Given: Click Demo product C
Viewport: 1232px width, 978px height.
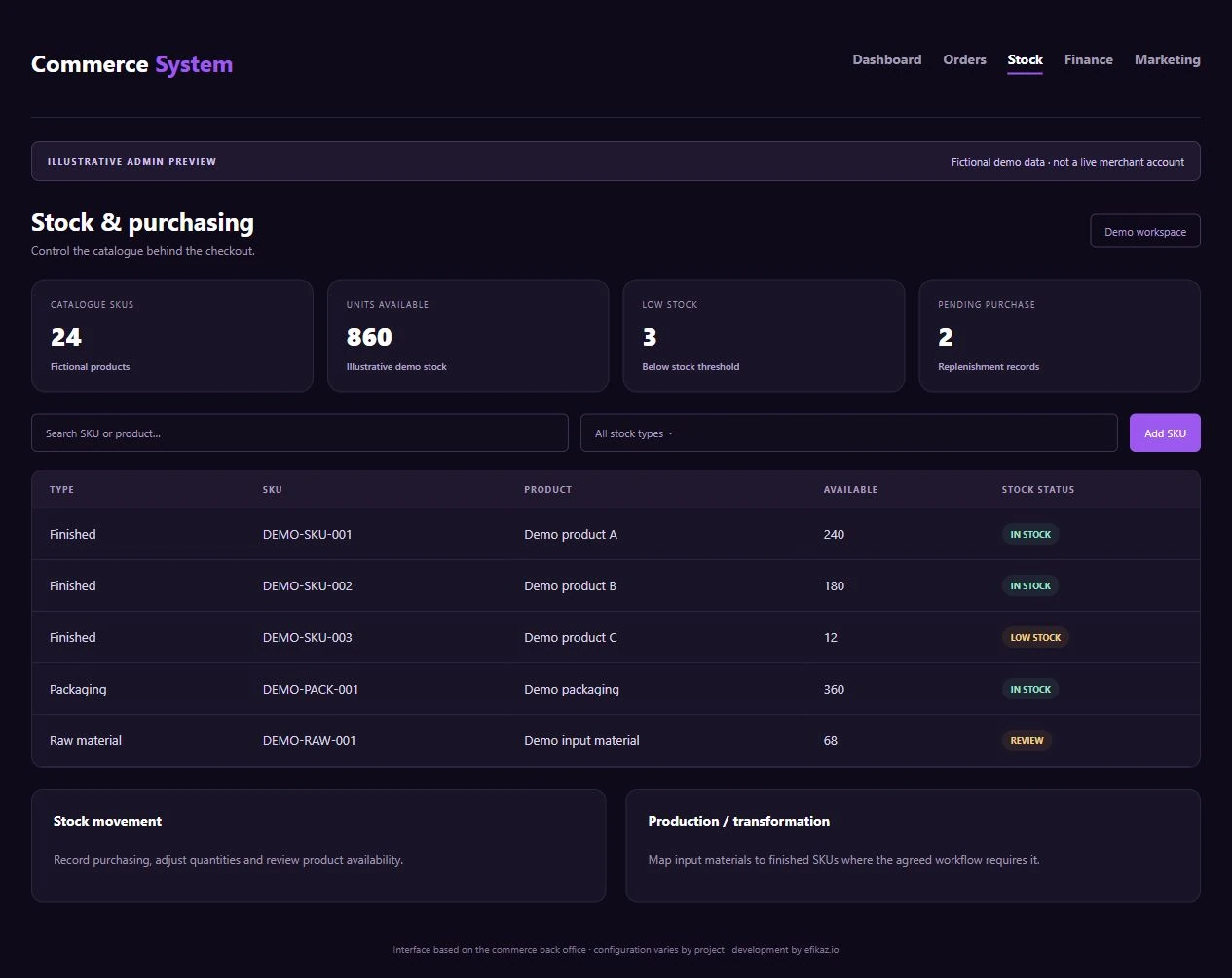Looking at the screenshot, I should click(571, 637).
